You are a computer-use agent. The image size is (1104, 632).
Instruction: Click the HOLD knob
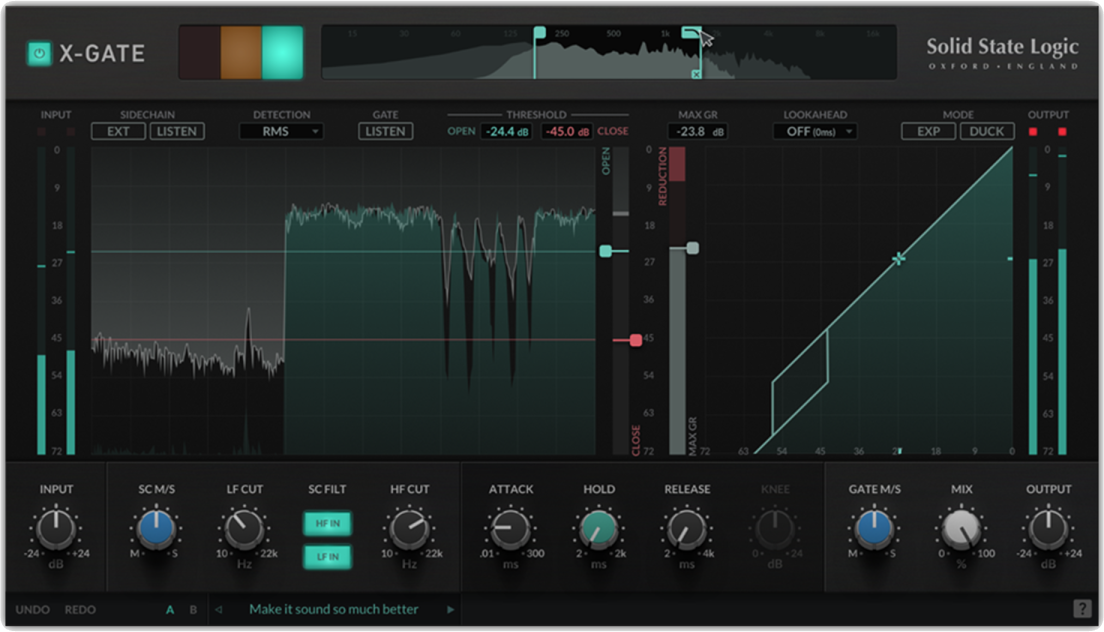pos(598,528)
